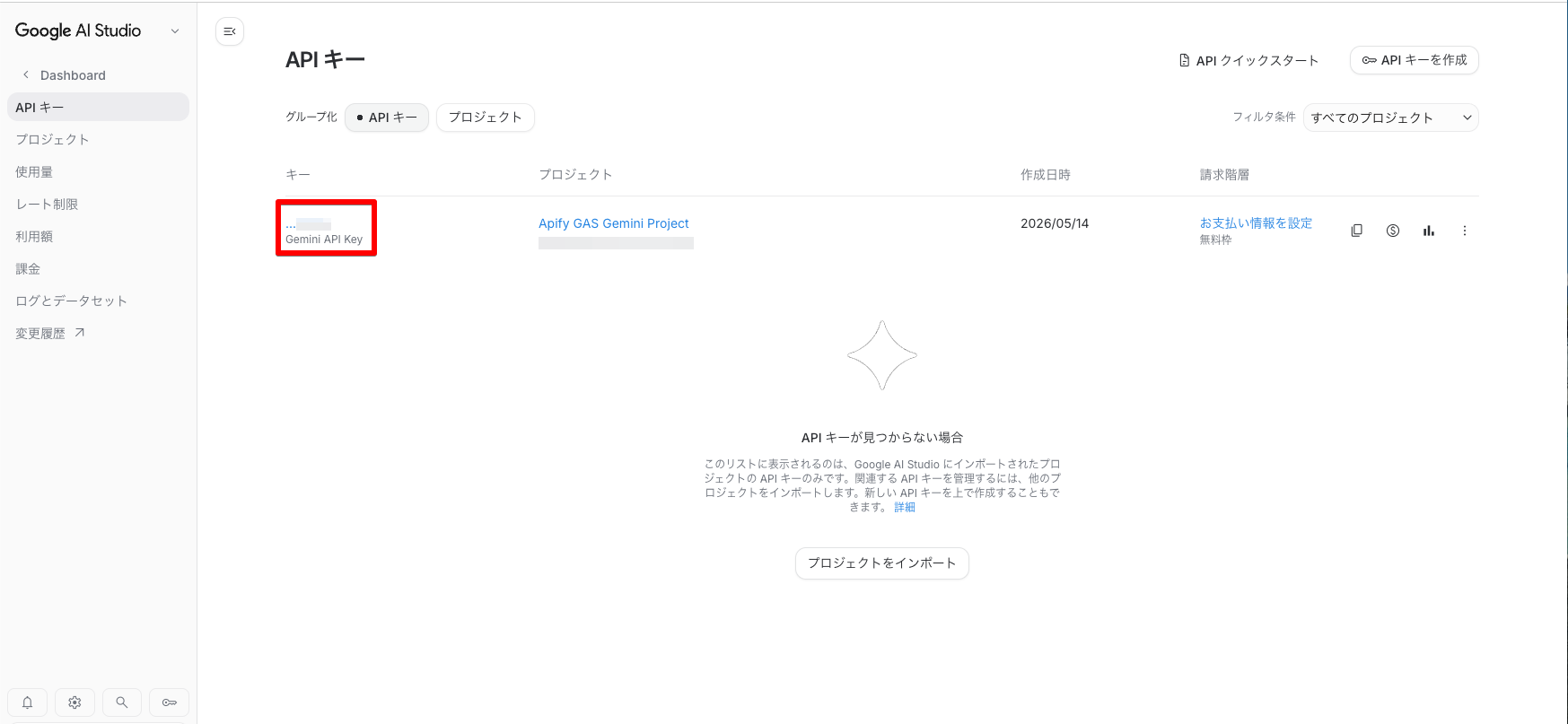Click the 2026/05/14 creation date cell
This screenshot has height=724, width=1568.
coord(1055,223)
